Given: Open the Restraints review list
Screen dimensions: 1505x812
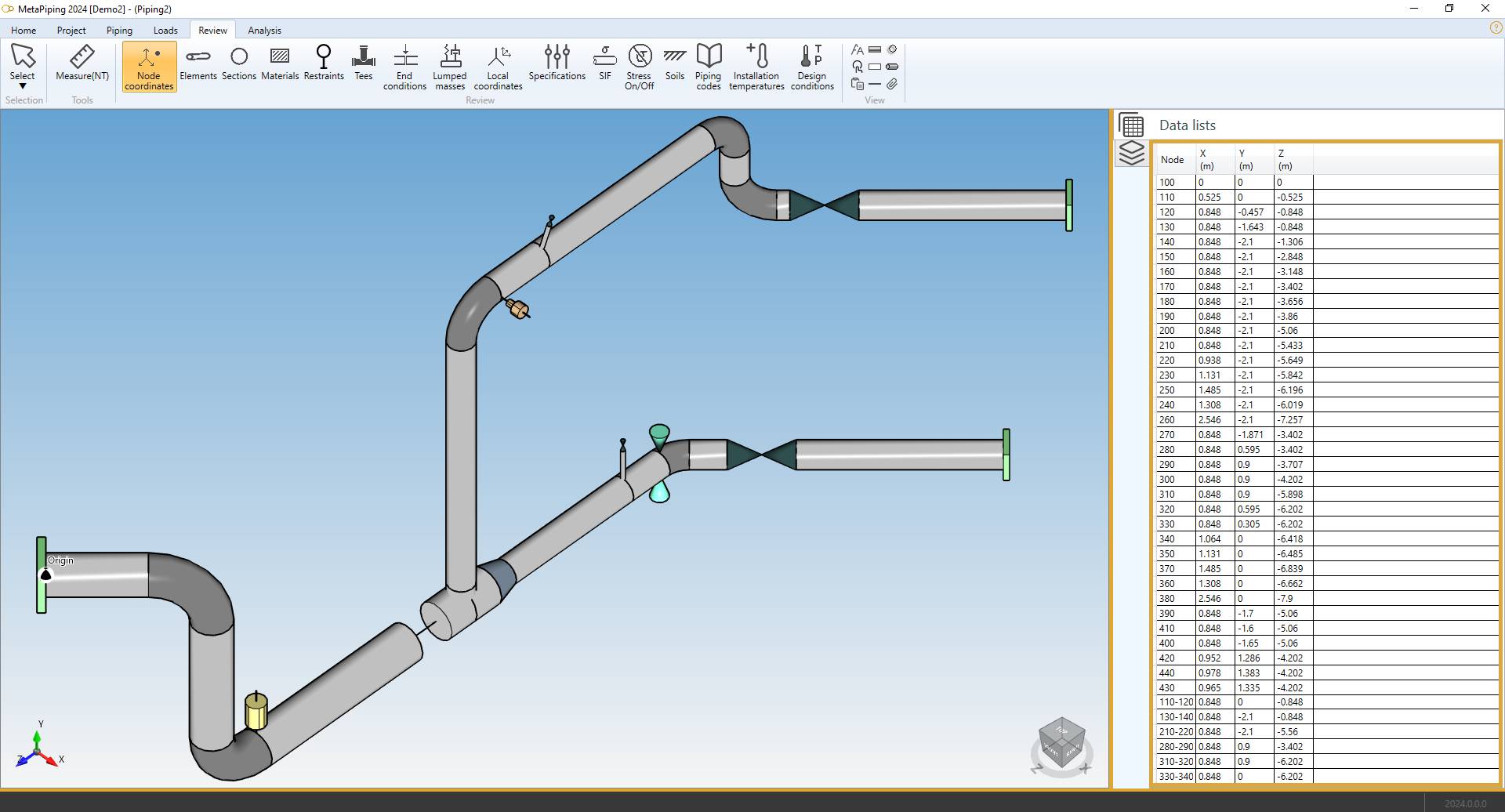Looking at the screenshot, I should click(x=324, y=63).
